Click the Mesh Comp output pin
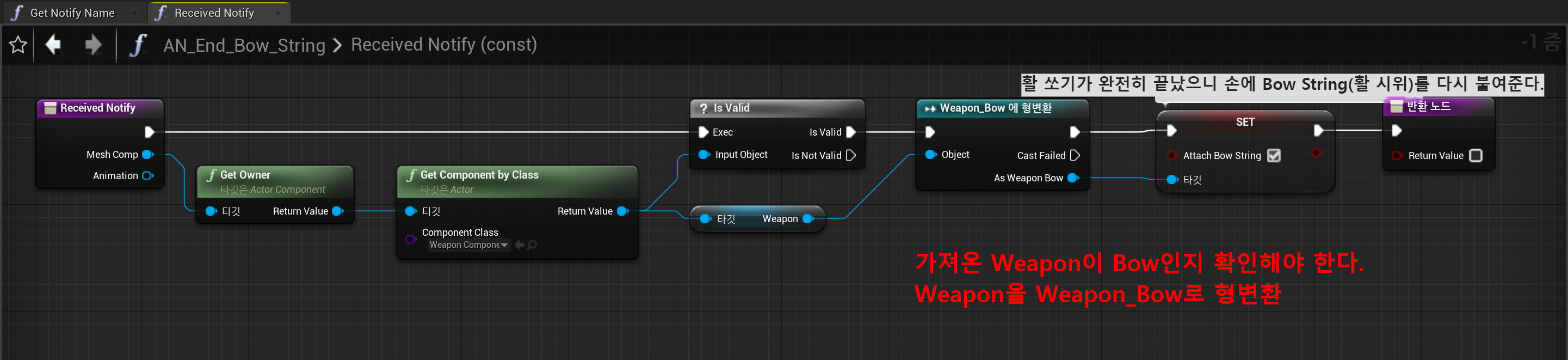1568x360 pixels. click(147, 155)
